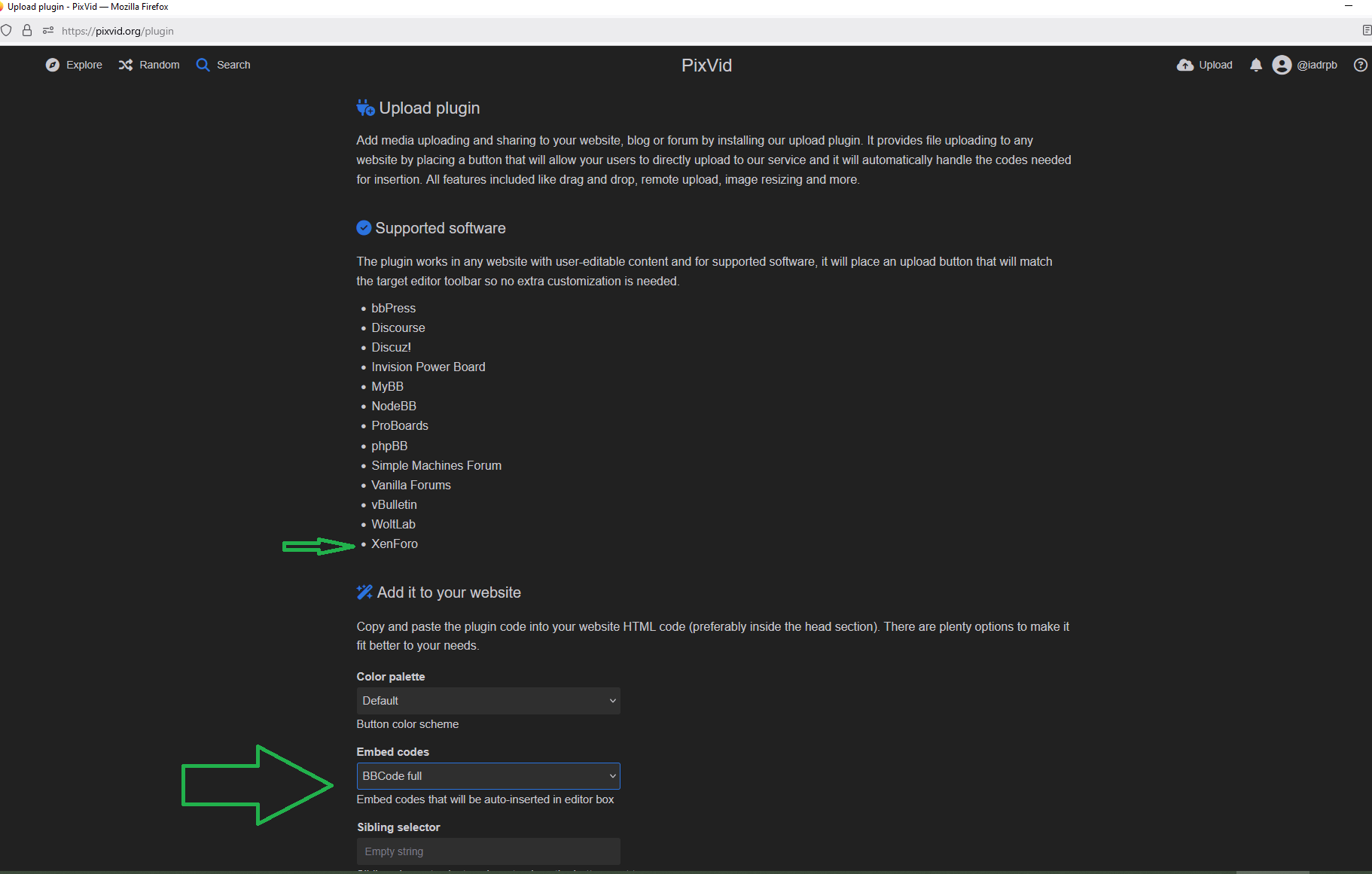
Task: Click the Simple Machines Forum entry
Action: click(x=436, y=465)
